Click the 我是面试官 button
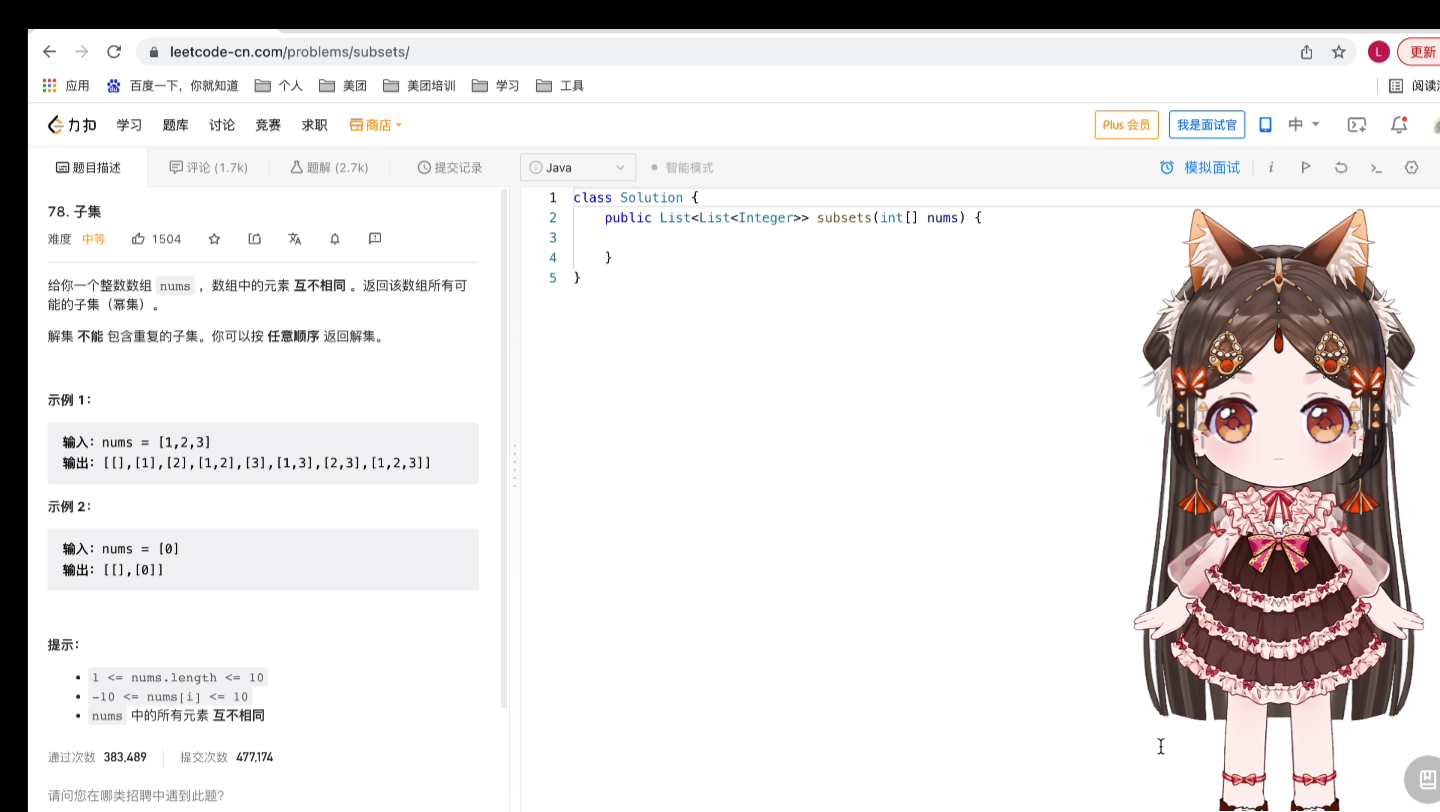1440x812 pixels. pyautogui.click(x=1207, y=125)
